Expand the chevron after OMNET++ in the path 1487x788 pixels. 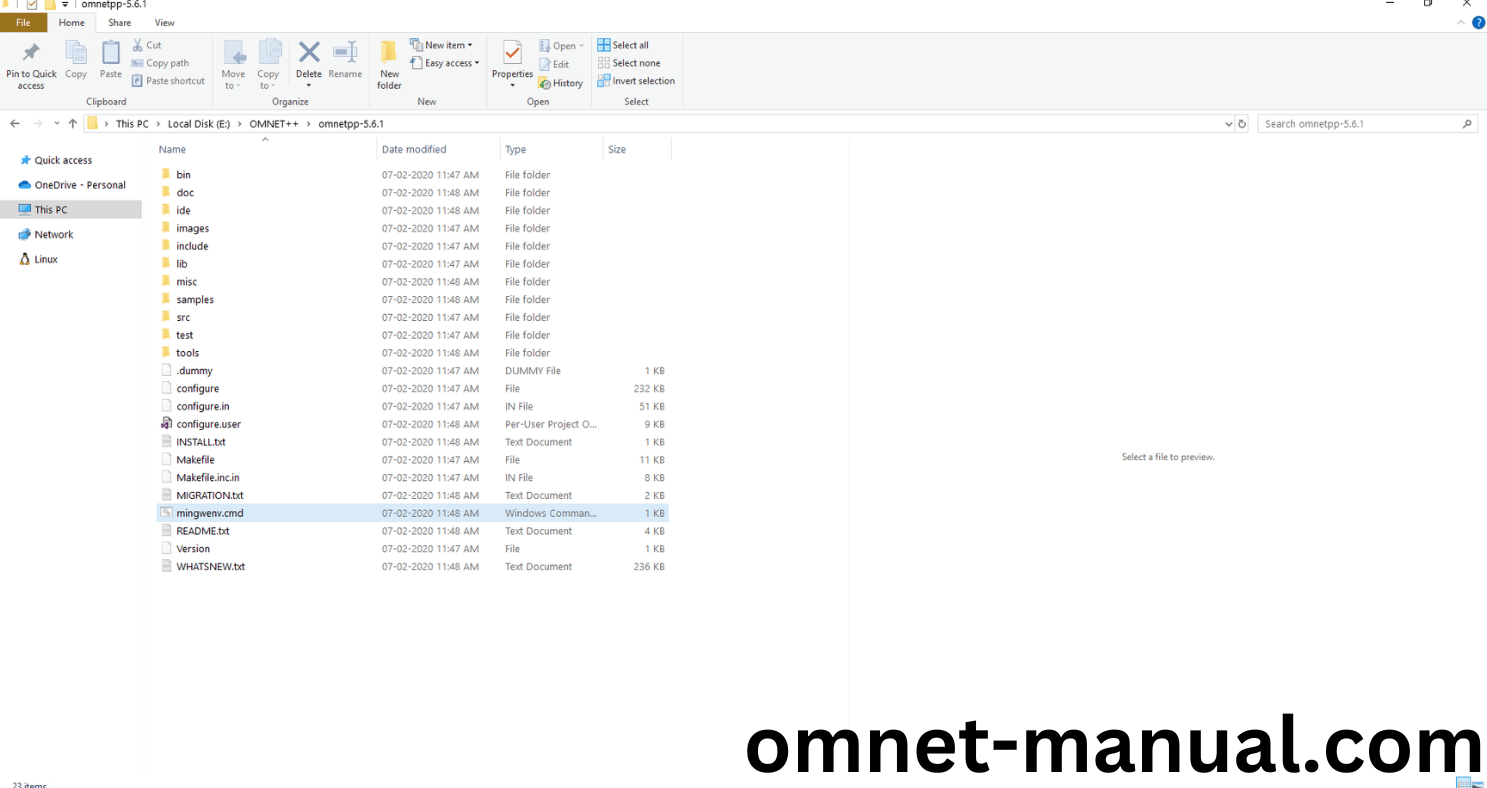coord(308,124)
